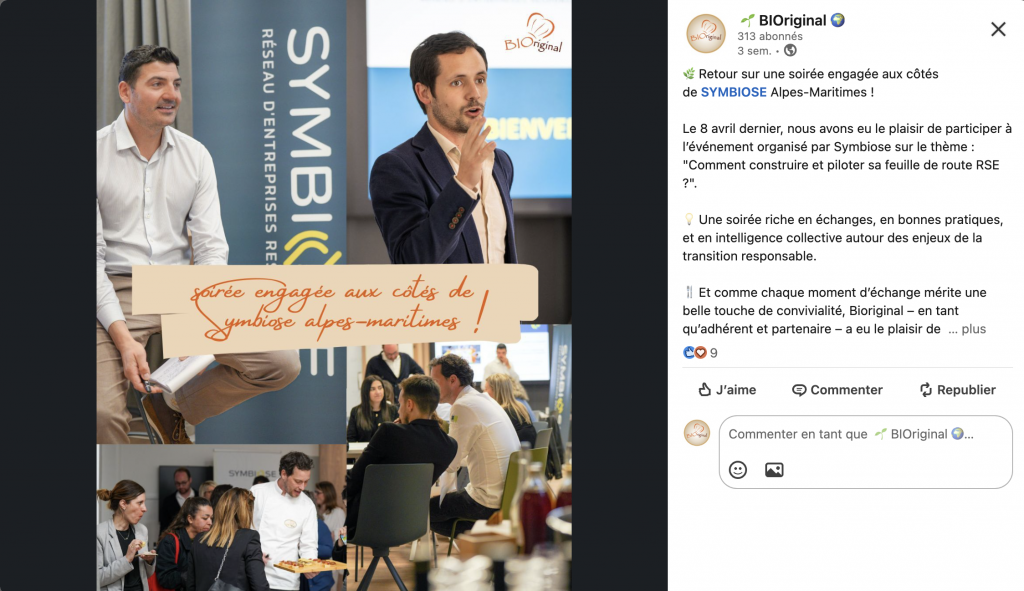Click the globe visibility icon beside 3 sem.
Viewport: 1024px width, 591px height.
(790, 50)
